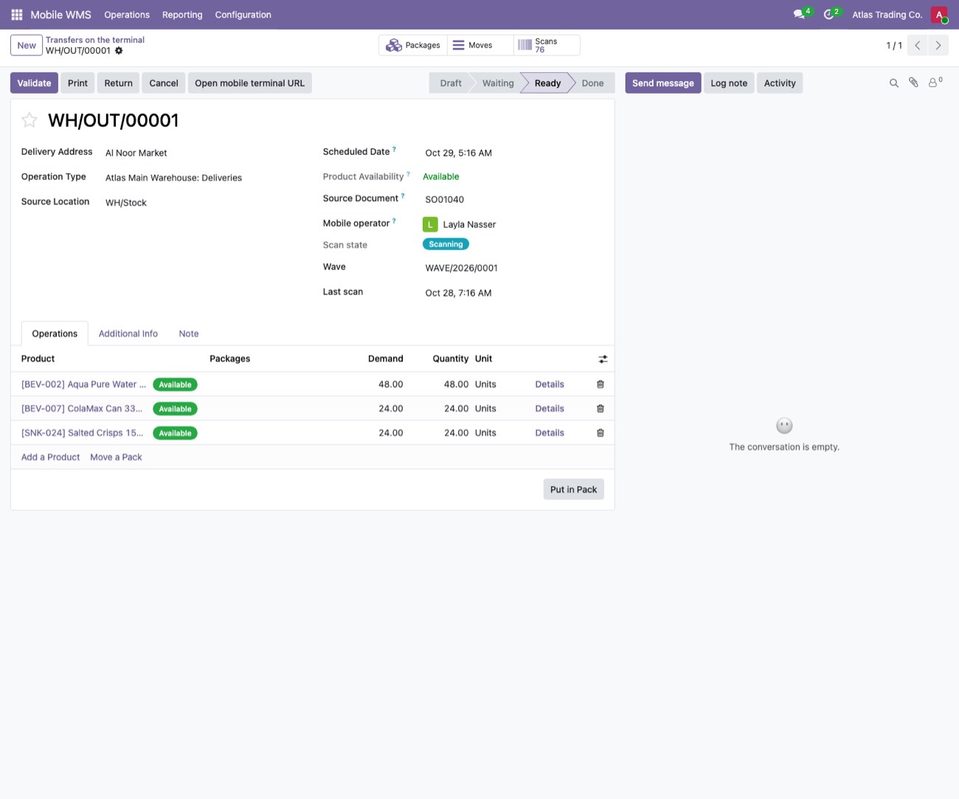Click the Return button
This screenshot has width=959, height=799.
click(118, 83)
